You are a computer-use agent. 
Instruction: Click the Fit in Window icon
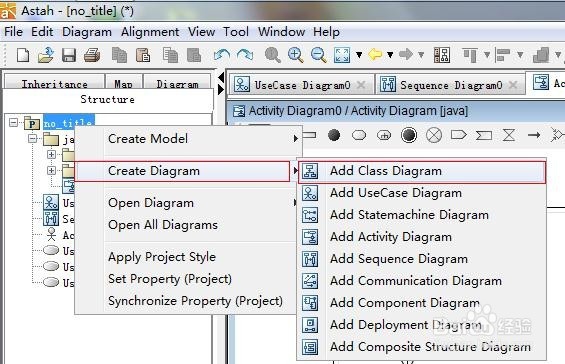click(342, 55)
